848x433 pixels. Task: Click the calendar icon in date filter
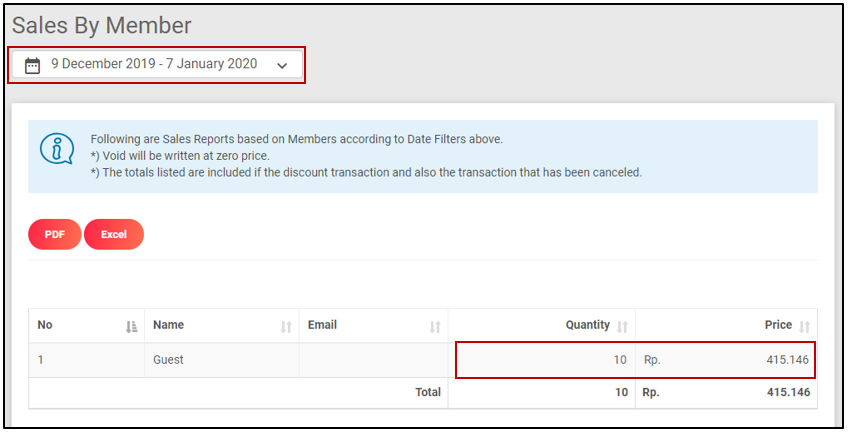coord(32,65)
